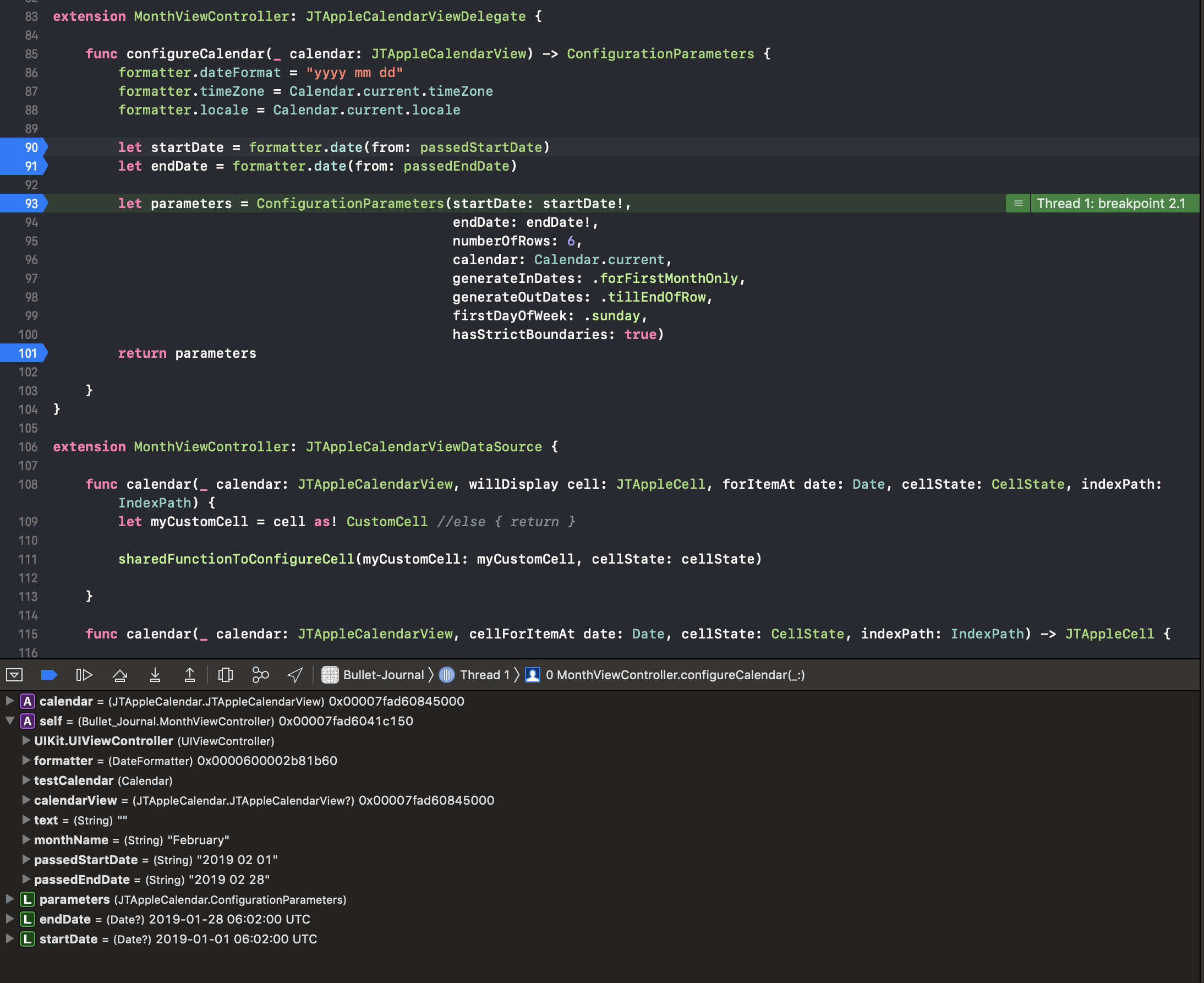Select the argument icon beside calendar
The image size is (1204, 983).
tap(27, 701)
